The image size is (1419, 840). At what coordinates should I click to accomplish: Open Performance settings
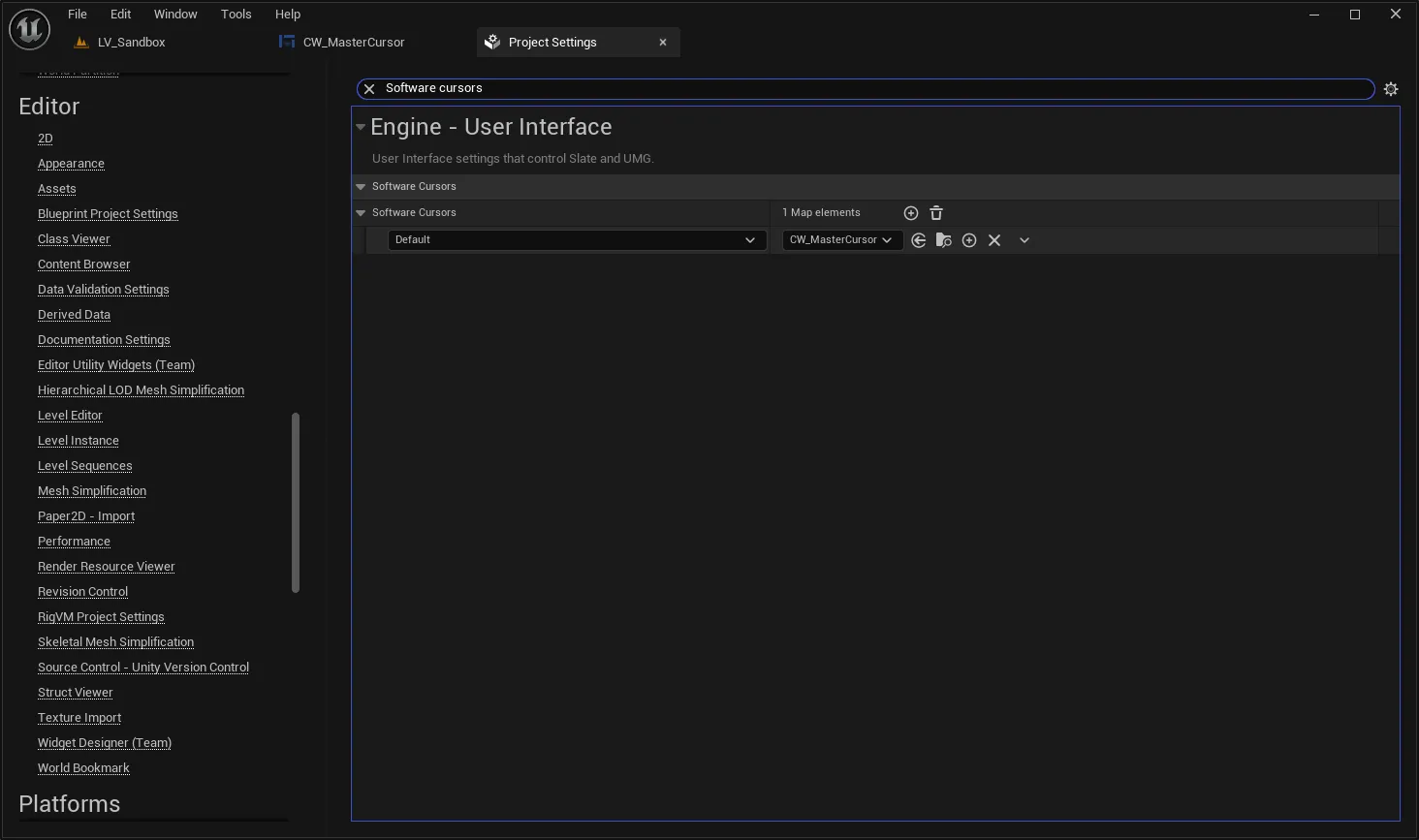74,542
